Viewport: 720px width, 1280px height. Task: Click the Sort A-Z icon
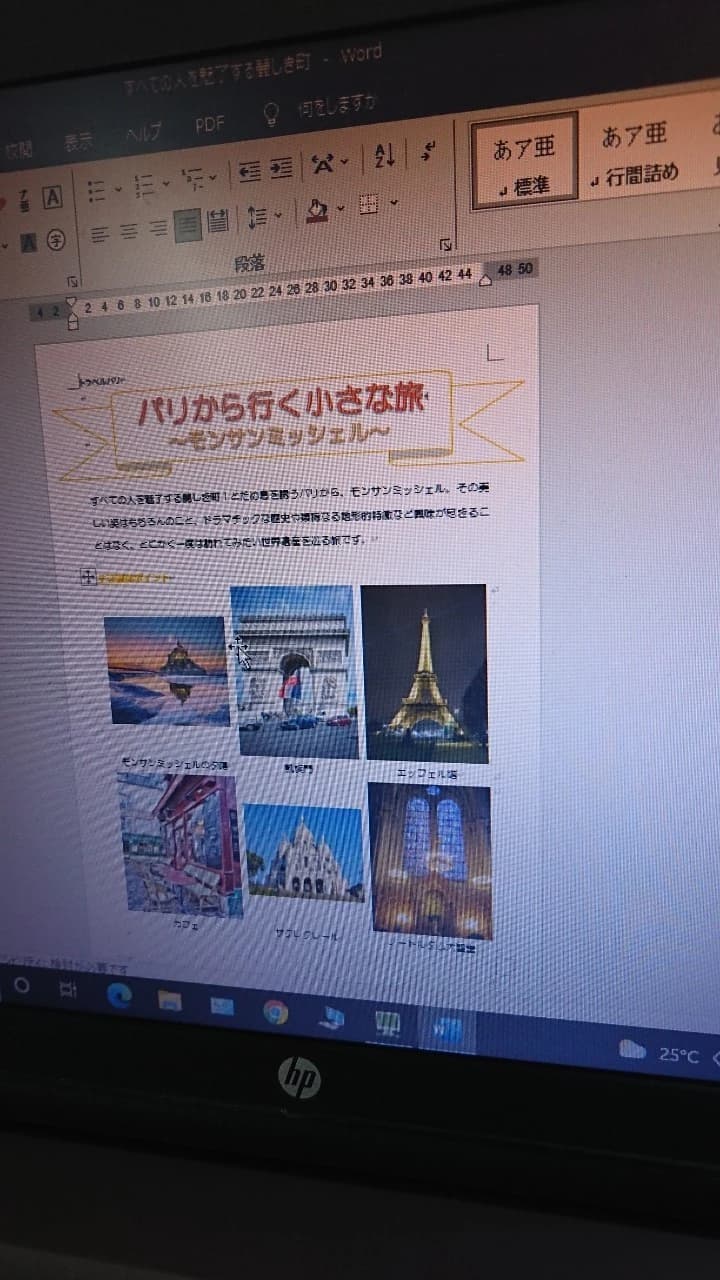pos(385,157)
